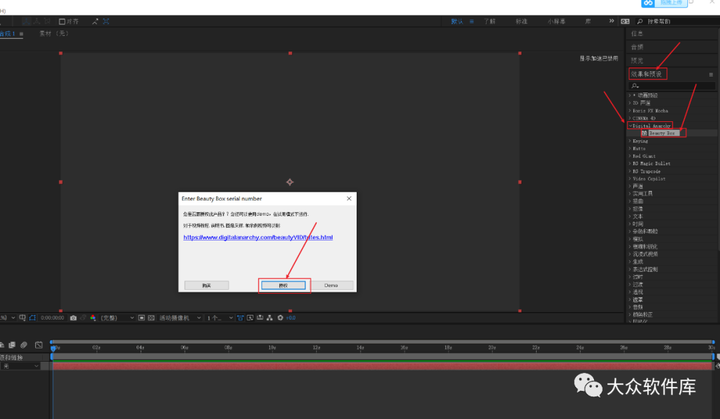Expand the RG Magic Bullet folder
This screenshot has height=419, width=720.
click(x=630, y=164)
